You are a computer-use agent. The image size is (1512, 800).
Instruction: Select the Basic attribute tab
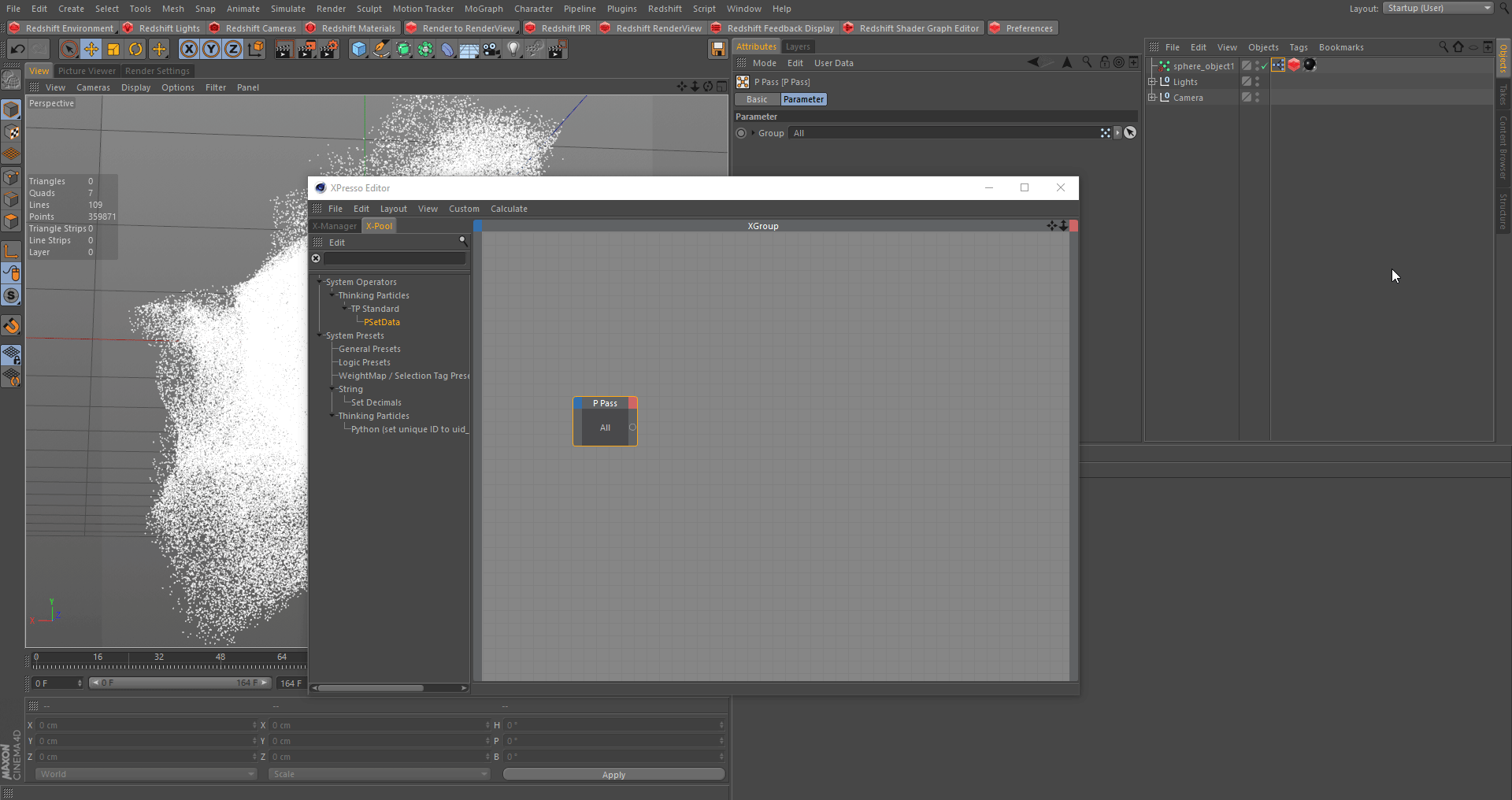point(757,99)
